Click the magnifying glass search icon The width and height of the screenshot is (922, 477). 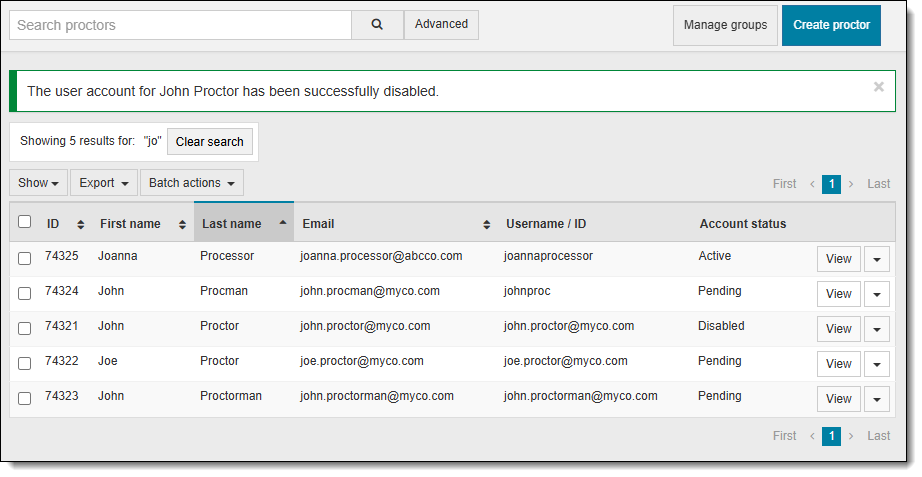pos(377,25)
